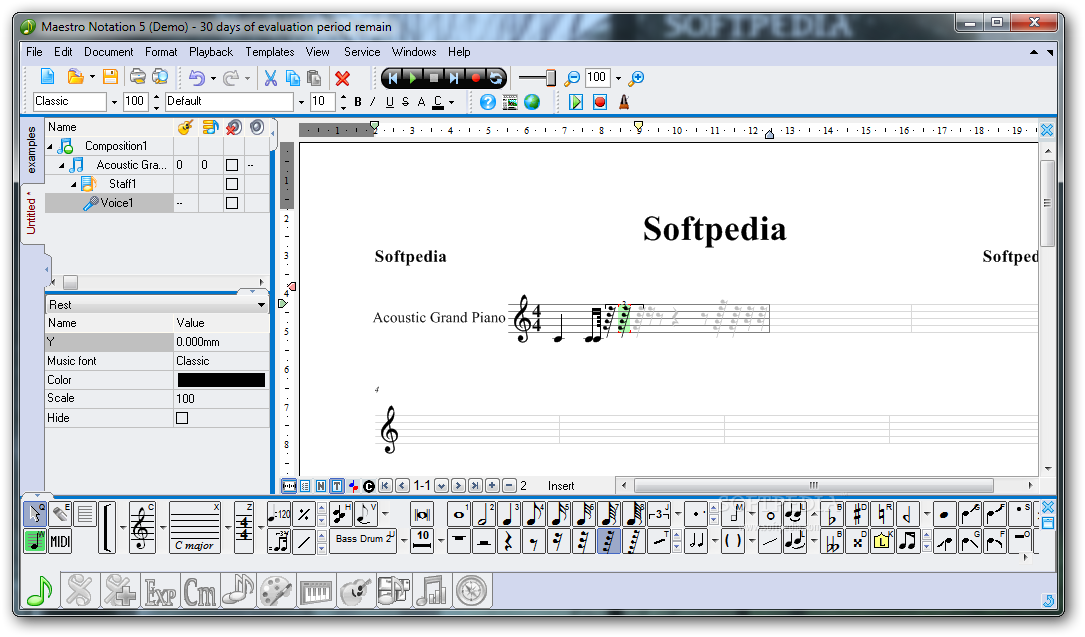Collapse the Composition1 tree node
Image resolution: width=1085 pixels, height=637 pixels.
pyautogui.click(x=50, y=147)
